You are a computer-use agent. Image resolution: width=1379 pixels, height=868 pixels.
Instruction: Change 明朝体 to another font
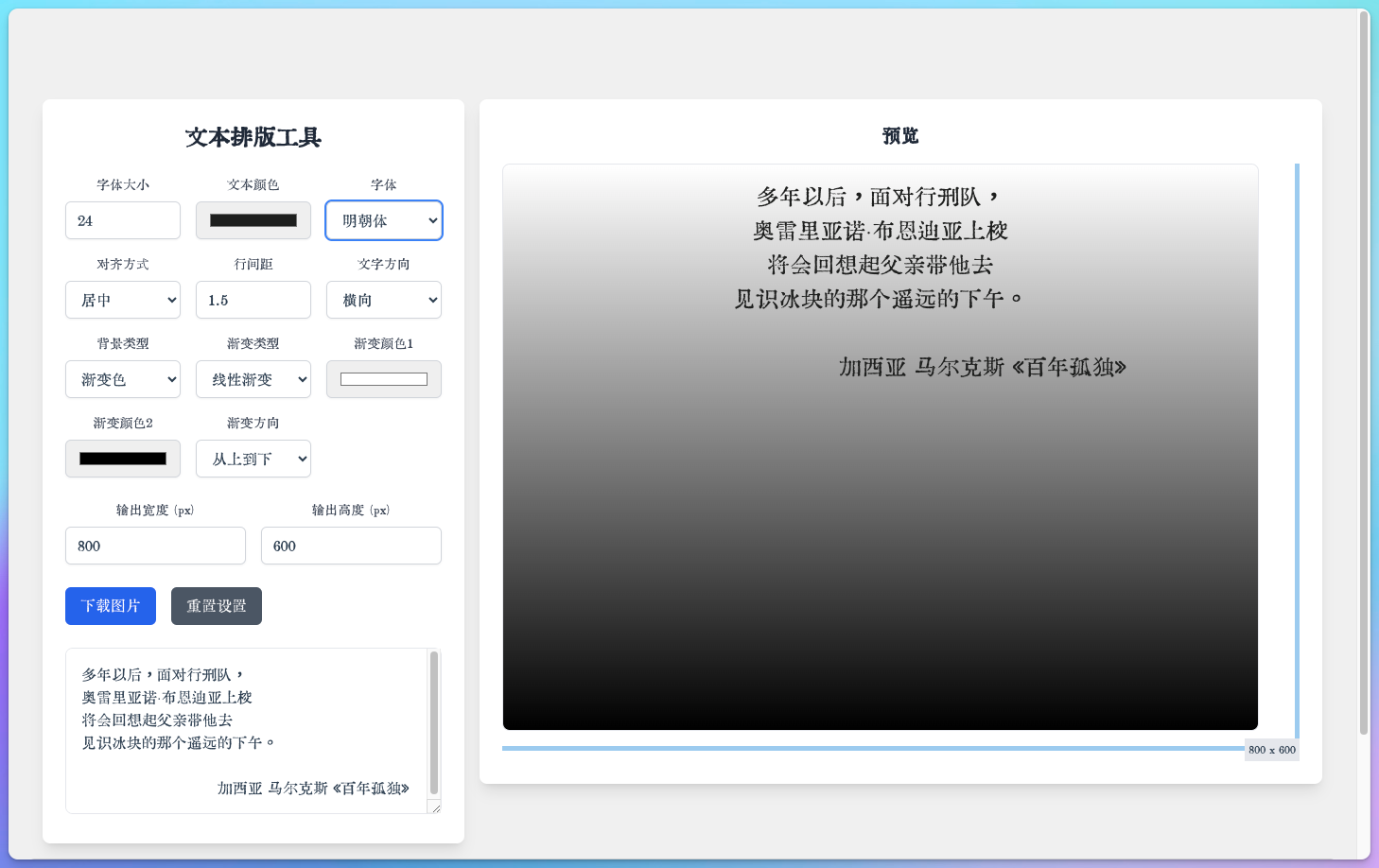pyautogui.click(x=383, y=220)
